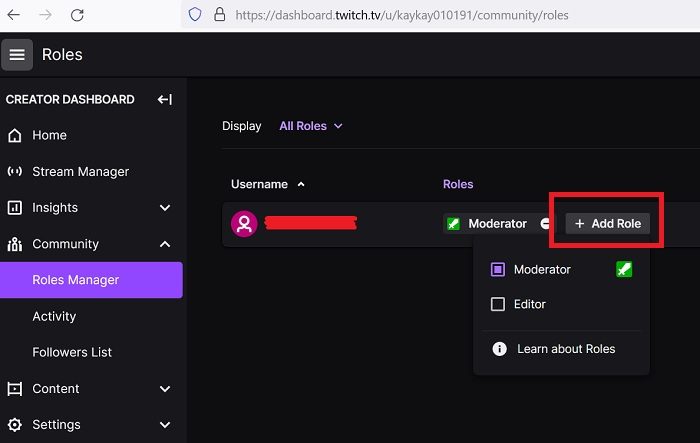Click green sword icon beside Moderator option
Viewport: 700px width, 443px height.
click(x=624, y=269)
